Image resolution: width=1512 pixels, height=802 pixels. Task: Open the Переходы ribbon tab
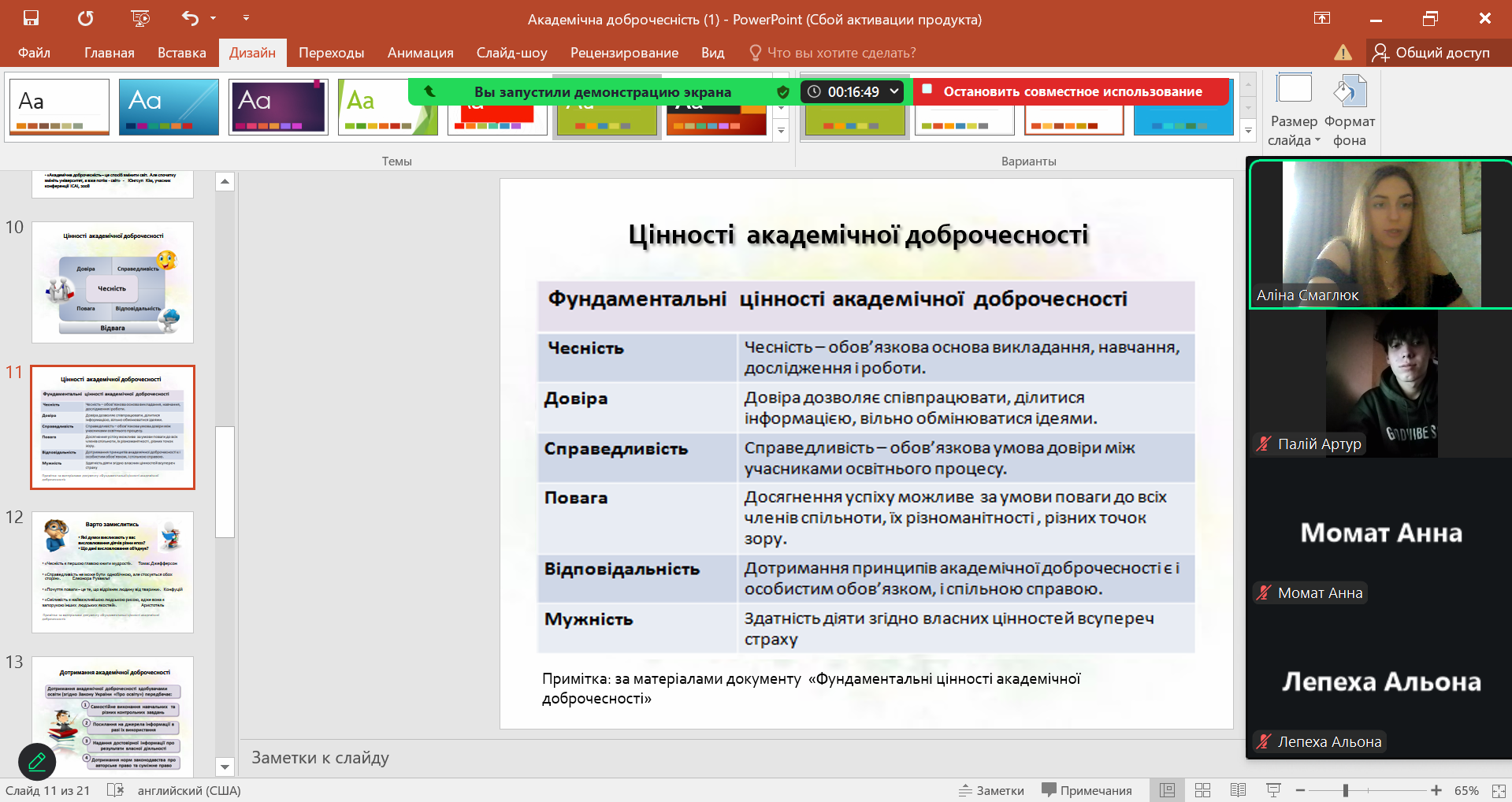pyautogui.click(x=331, y=53)
